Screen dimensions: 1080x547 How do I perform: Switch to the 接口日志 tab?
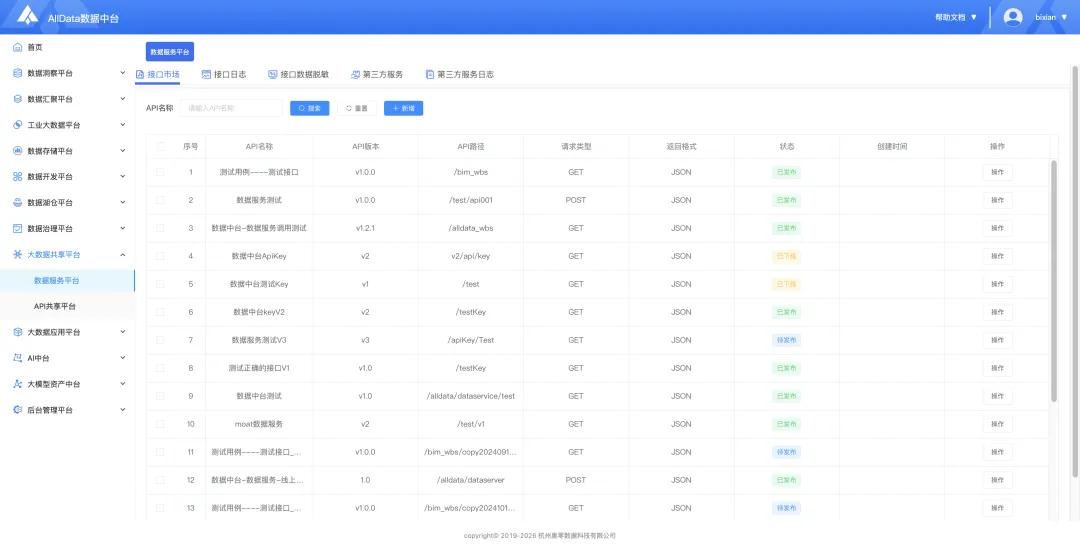(x=224, y=74)
